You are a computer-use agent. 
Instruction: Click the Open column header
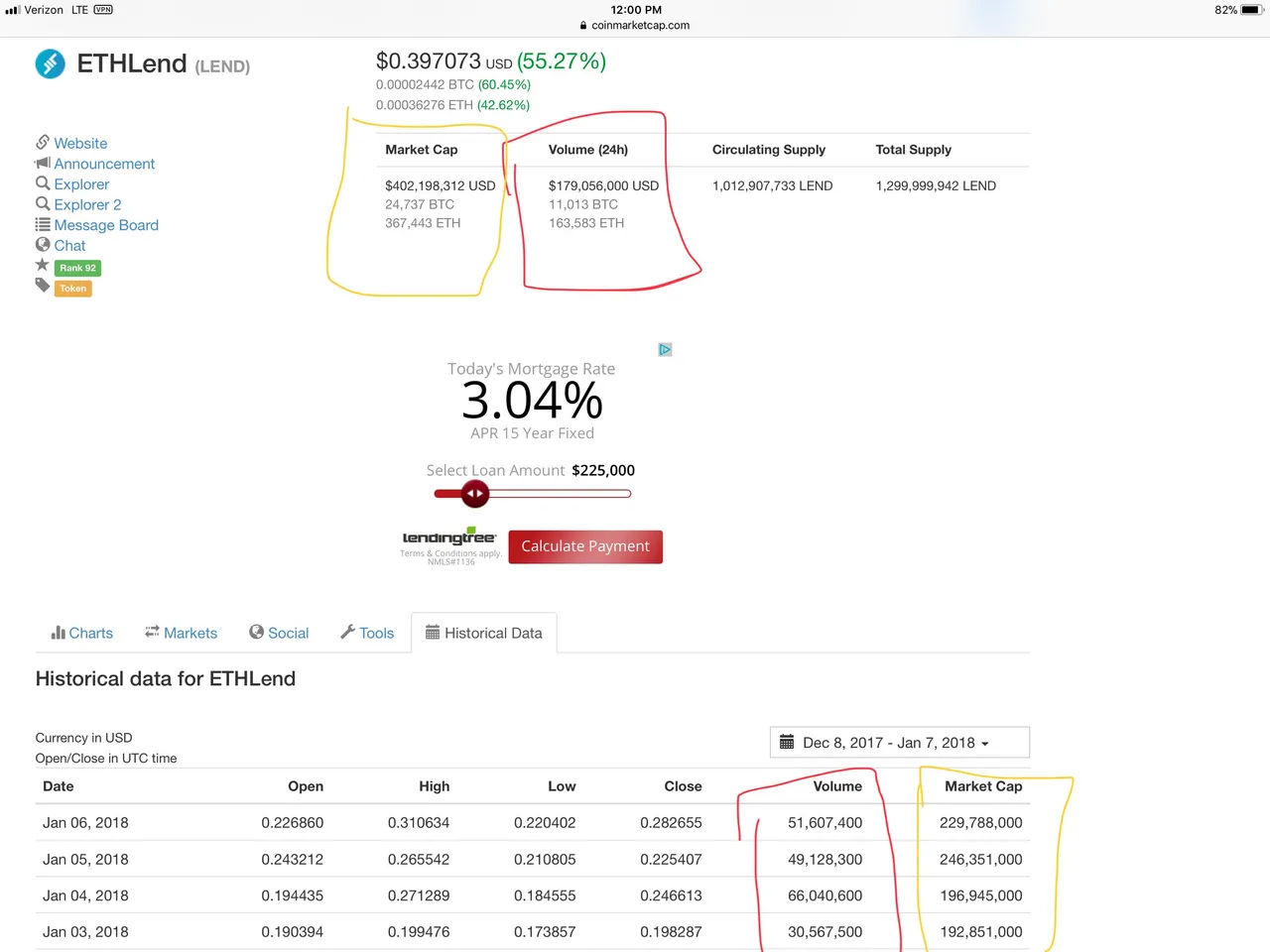click(x=306, y=786)
